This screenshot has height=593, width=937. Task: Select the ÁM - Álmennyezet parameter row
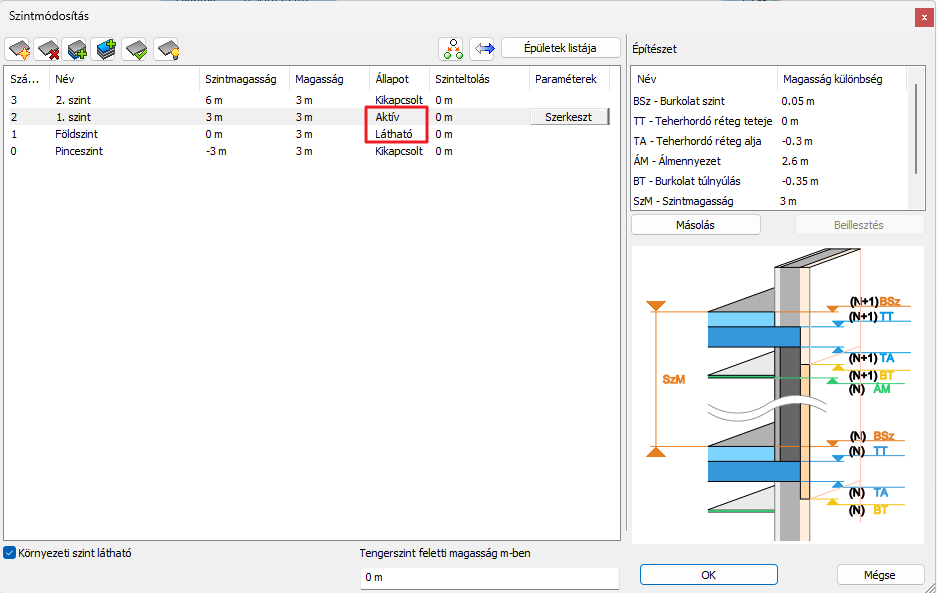(x=700, y=161)
